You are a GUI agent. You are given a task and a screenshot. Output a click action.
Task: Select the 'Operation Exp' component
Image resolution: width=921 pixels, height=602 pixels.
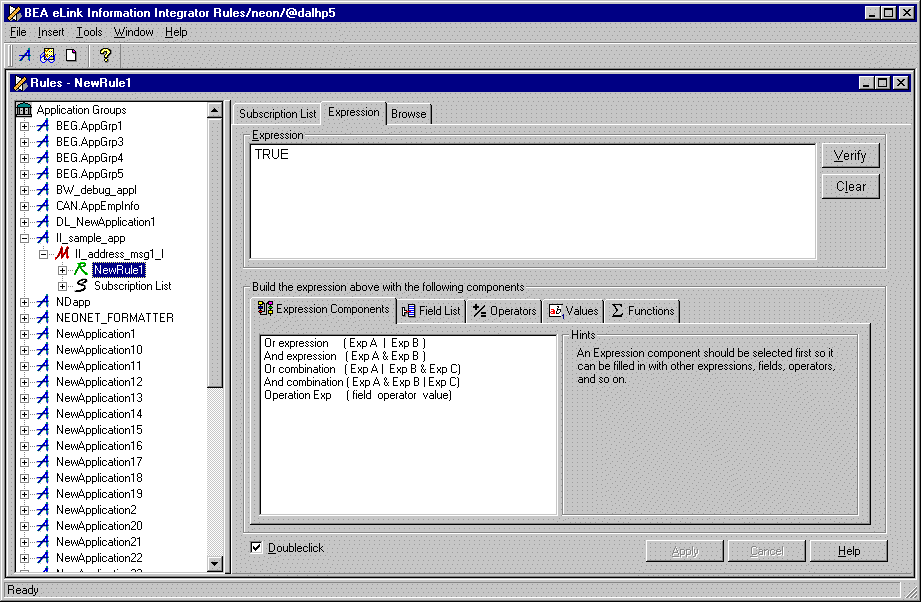point(358,395)
